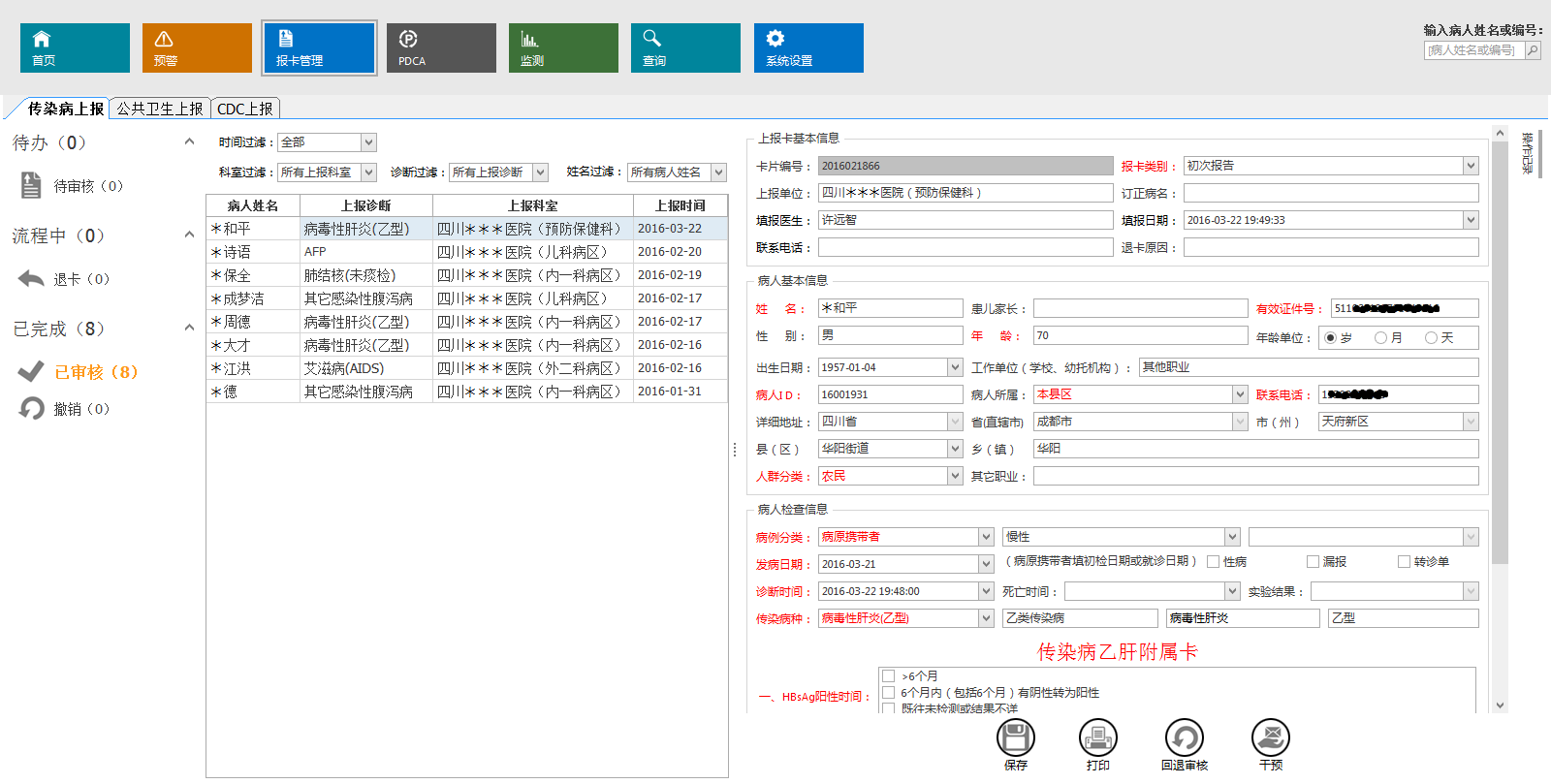This screenshot has height=784, width=1551.
Task: Open the 操作记录 side panel
Action: [1528, 153]
